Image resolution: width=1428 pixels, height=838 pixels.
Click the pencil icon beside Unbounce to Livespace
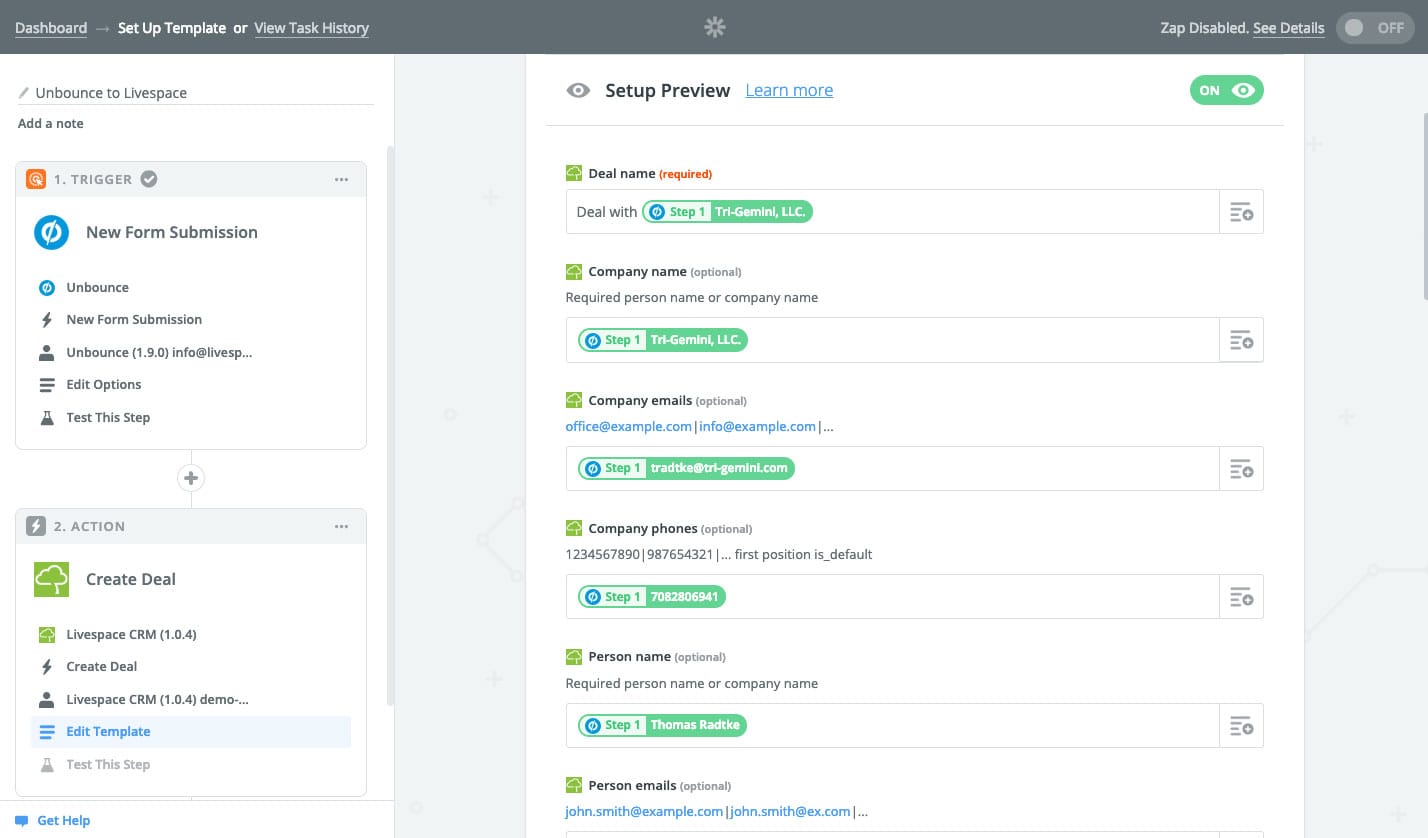[24, 92]
